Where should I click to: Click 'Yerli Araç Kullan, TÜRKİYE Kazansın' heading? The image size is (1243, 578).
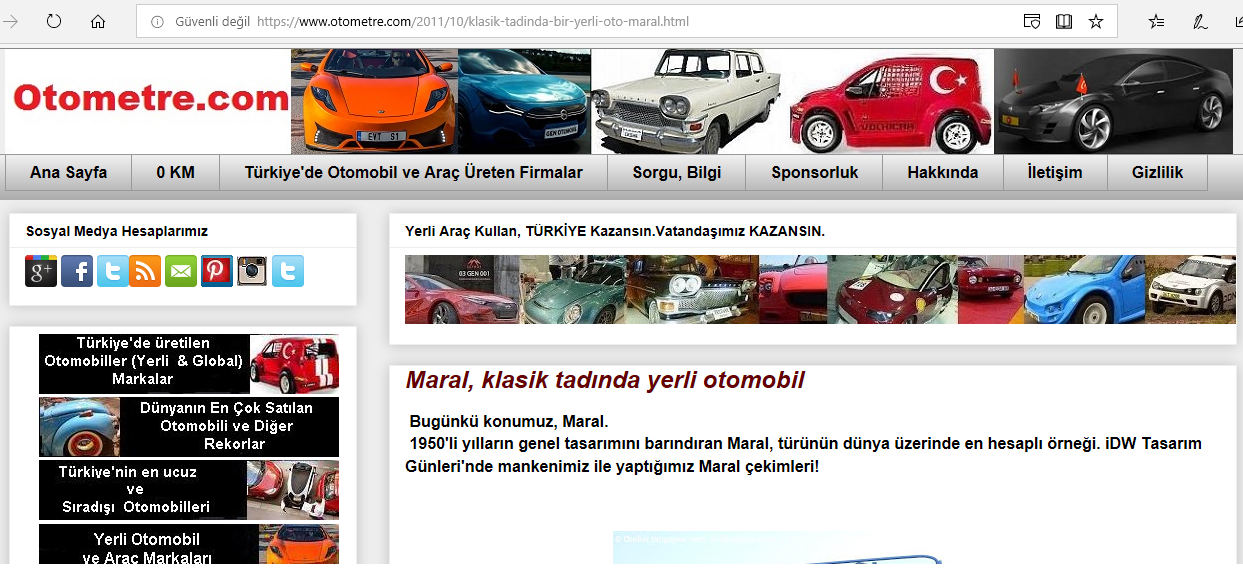(615, 231)
